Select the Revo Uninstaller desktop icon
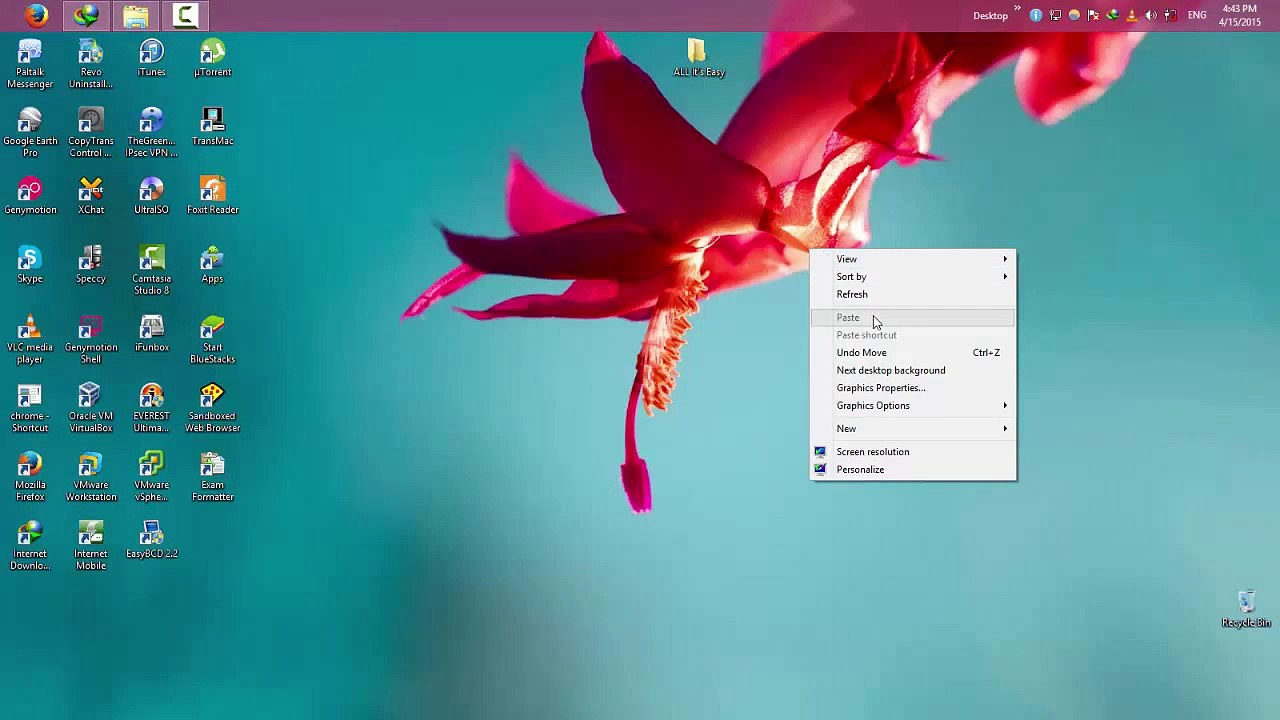1280x720 pixels. click(x=91, y=64)
